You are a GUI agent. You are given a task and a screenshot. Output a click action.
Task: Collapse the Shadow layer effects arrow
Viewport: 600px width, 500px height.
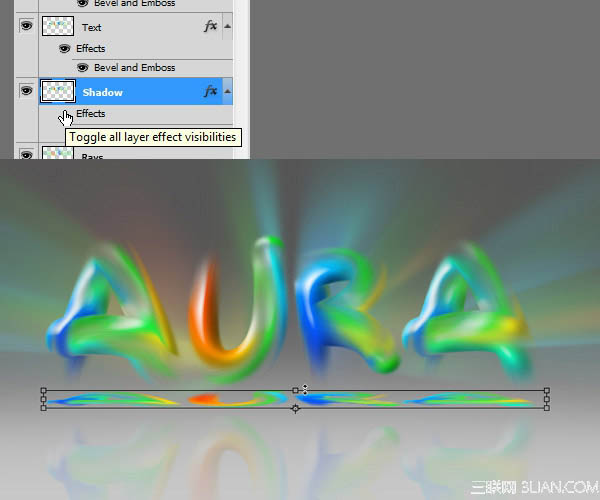[x=227, y=91]
